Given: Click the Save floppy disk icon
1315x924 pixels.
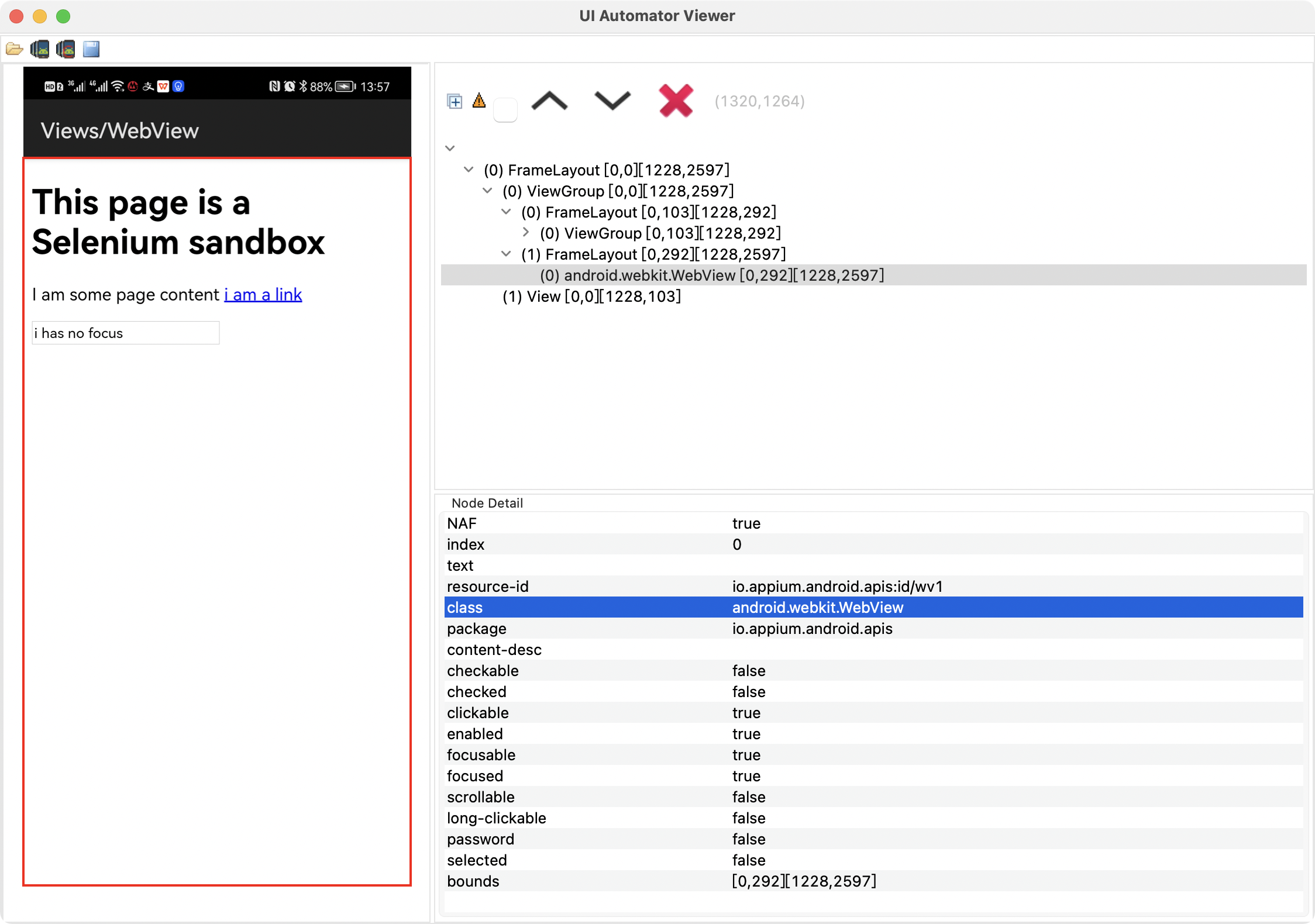Looking at the screenshot, I should [91, 49].
